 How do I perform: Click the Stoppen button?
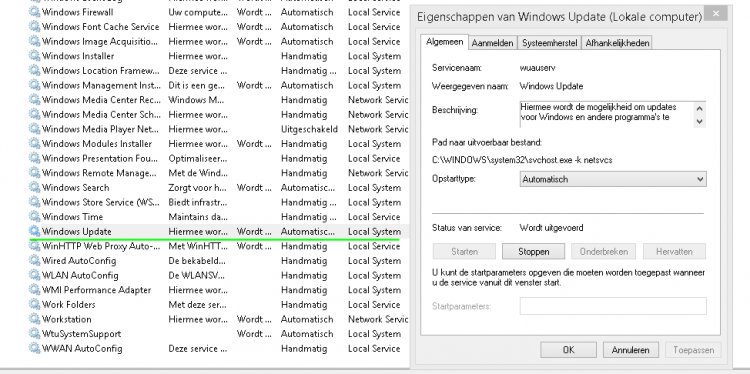[x=533, y=252]
